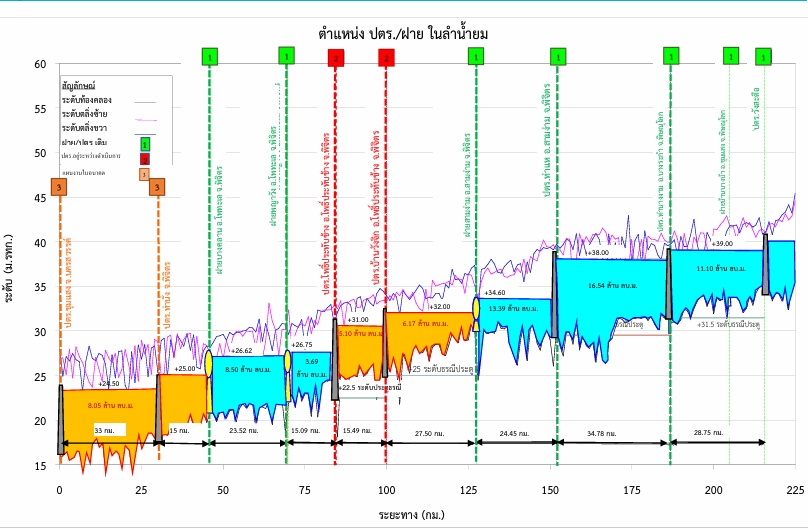Click the 34.78 กม. distance label
Screen dimensions: 808x529
(603, 431)
